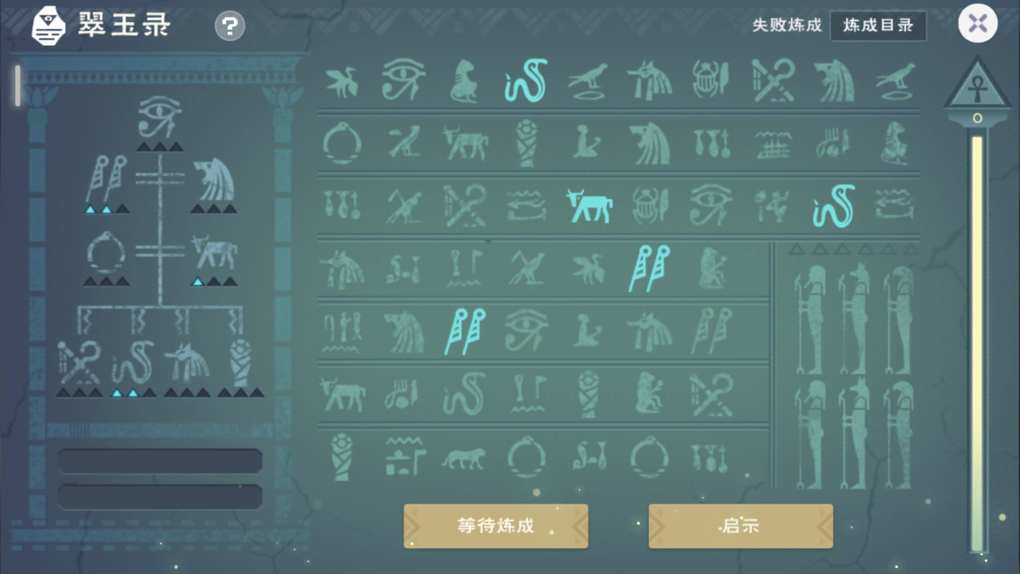Switch to the 失败炼成 tab
The width and height of the screenshot is (1020, 574).
click(786, 25)
